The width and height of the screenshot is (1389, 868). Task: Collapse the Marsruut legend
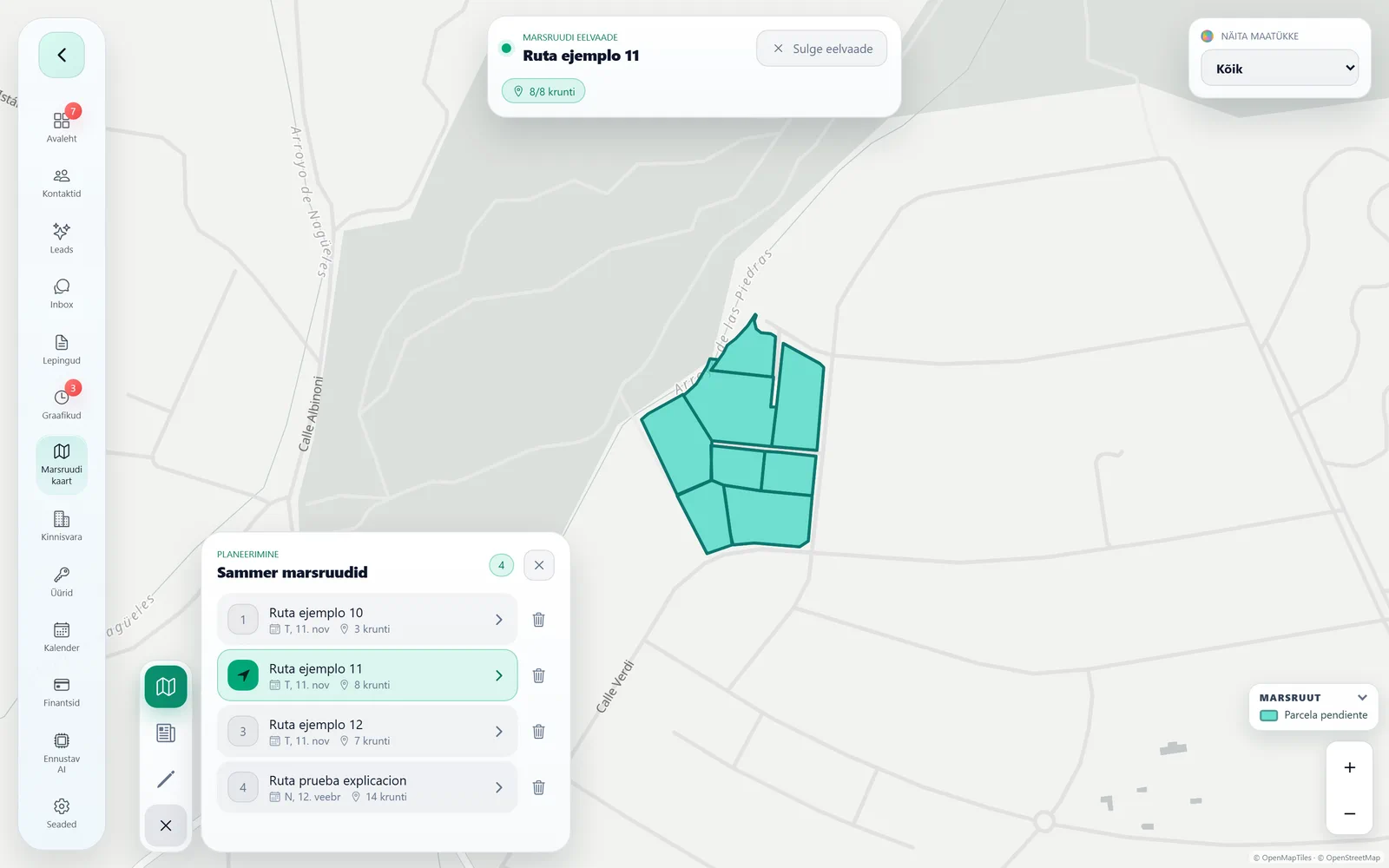tap(1362, 698)
